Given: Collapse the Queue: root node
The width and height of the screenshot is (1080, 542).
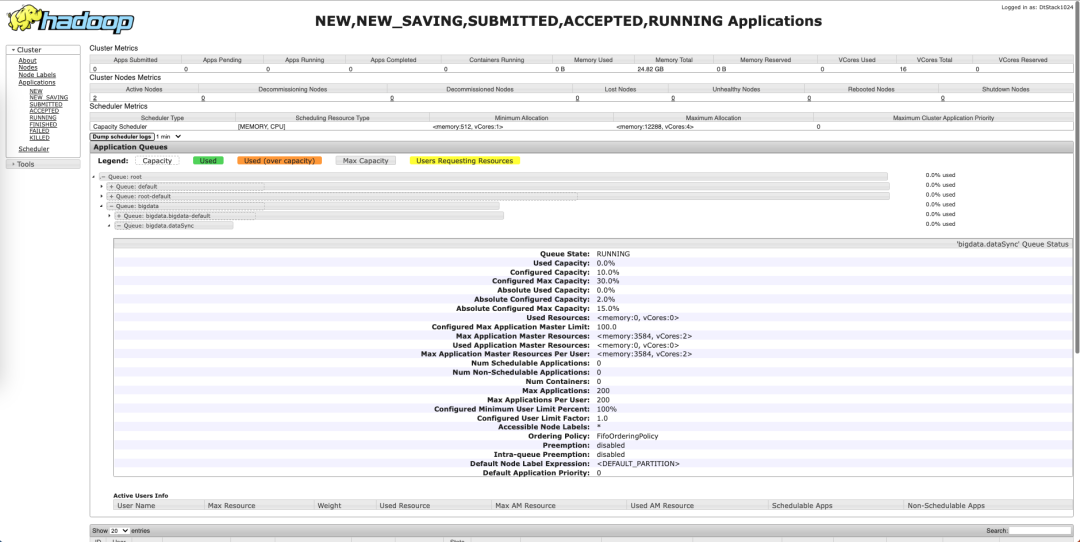Looking at the screenshot, I should click(x=104, y=177).
